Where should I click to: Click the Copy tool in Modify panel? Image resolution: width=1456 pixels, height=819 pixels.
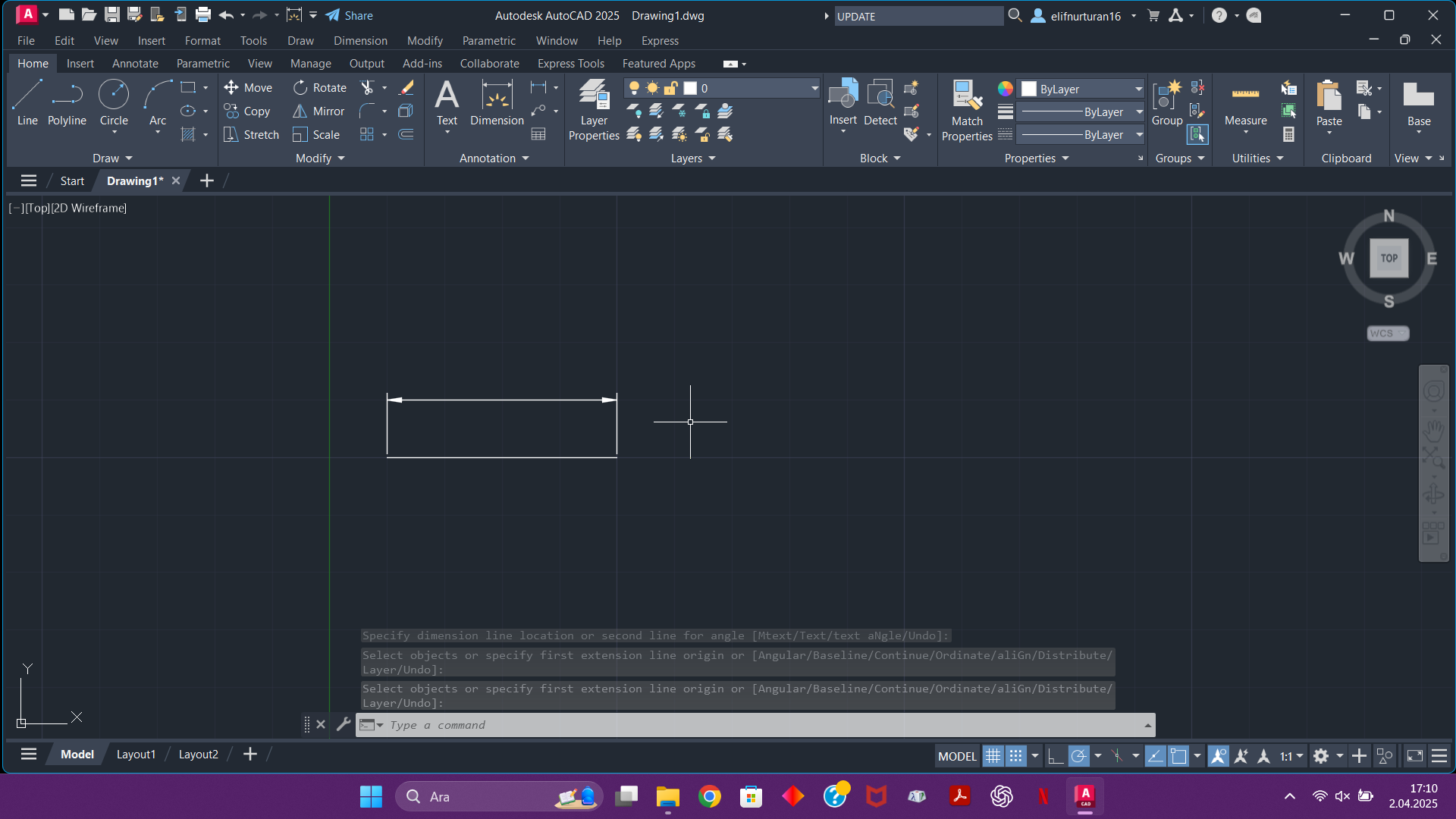click(247, 111)
